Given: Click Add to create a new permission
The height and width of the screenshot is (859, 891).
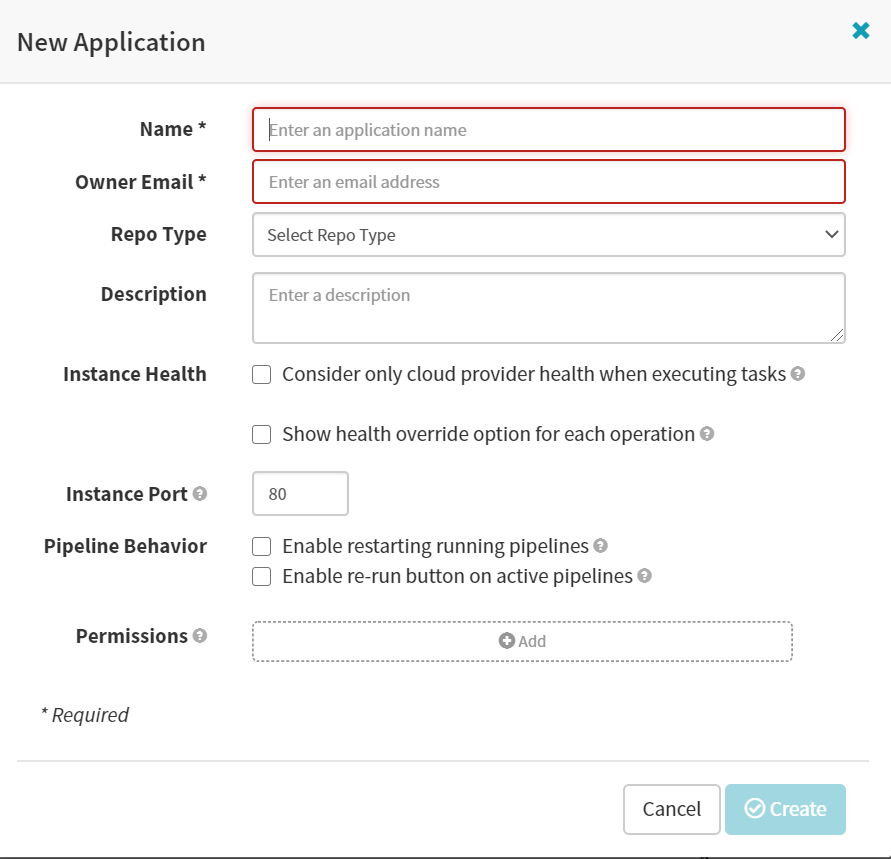Looking at the screenshot, I should pos(521,640).
